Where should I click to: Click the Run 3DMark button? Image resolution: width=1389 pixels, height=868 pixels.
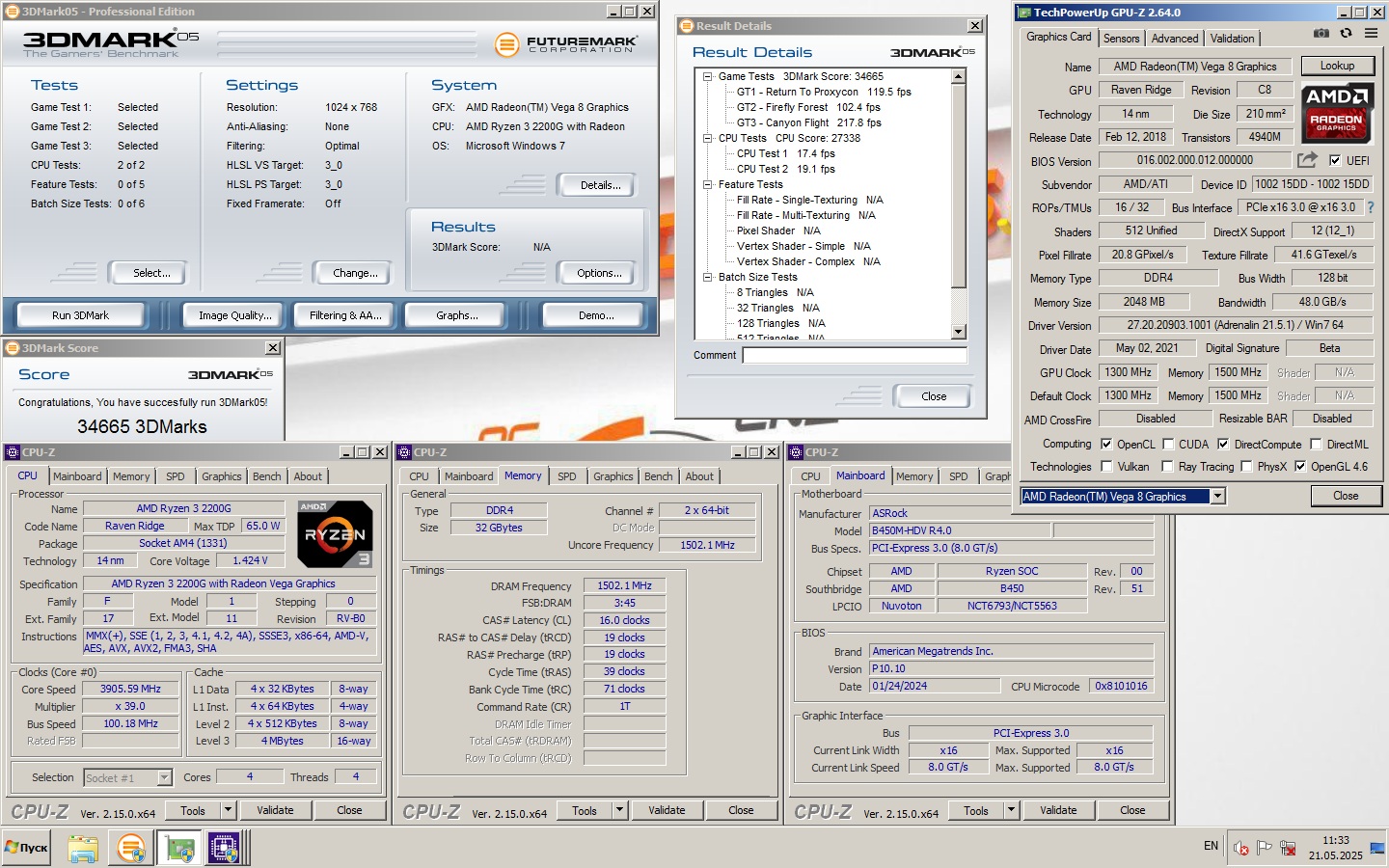(x=80, y=315)
